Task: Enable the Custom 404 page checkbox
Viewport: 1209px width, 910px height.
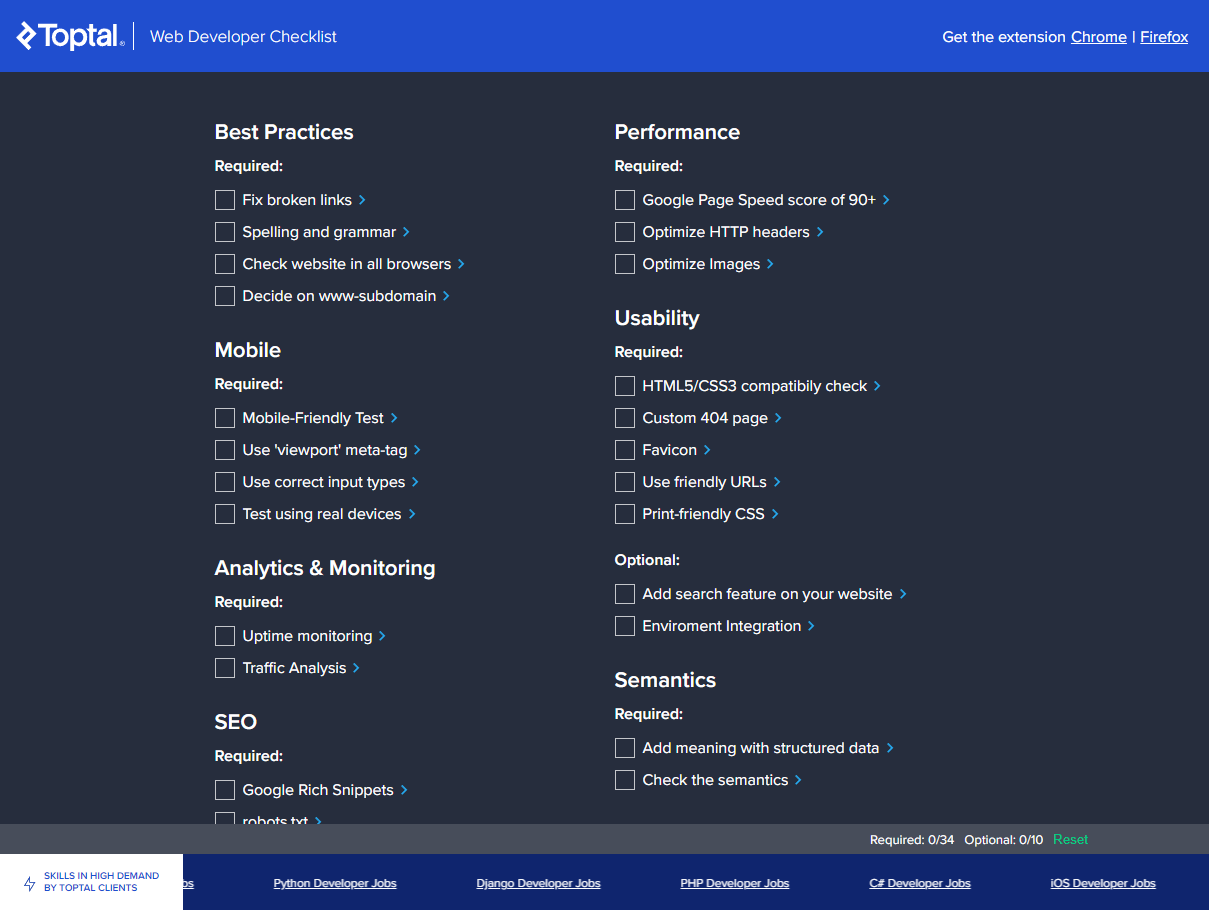Action: pyautogui.click(x=625, y=418)
